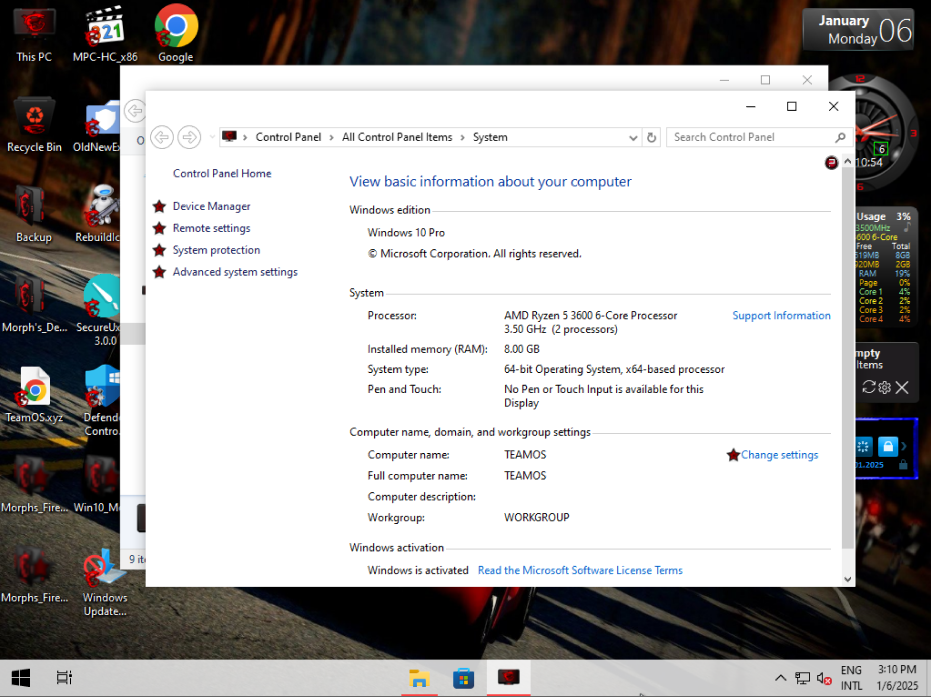Select the Recycle Bin desktop icon

pyautogui.click(x=34, y=125)
